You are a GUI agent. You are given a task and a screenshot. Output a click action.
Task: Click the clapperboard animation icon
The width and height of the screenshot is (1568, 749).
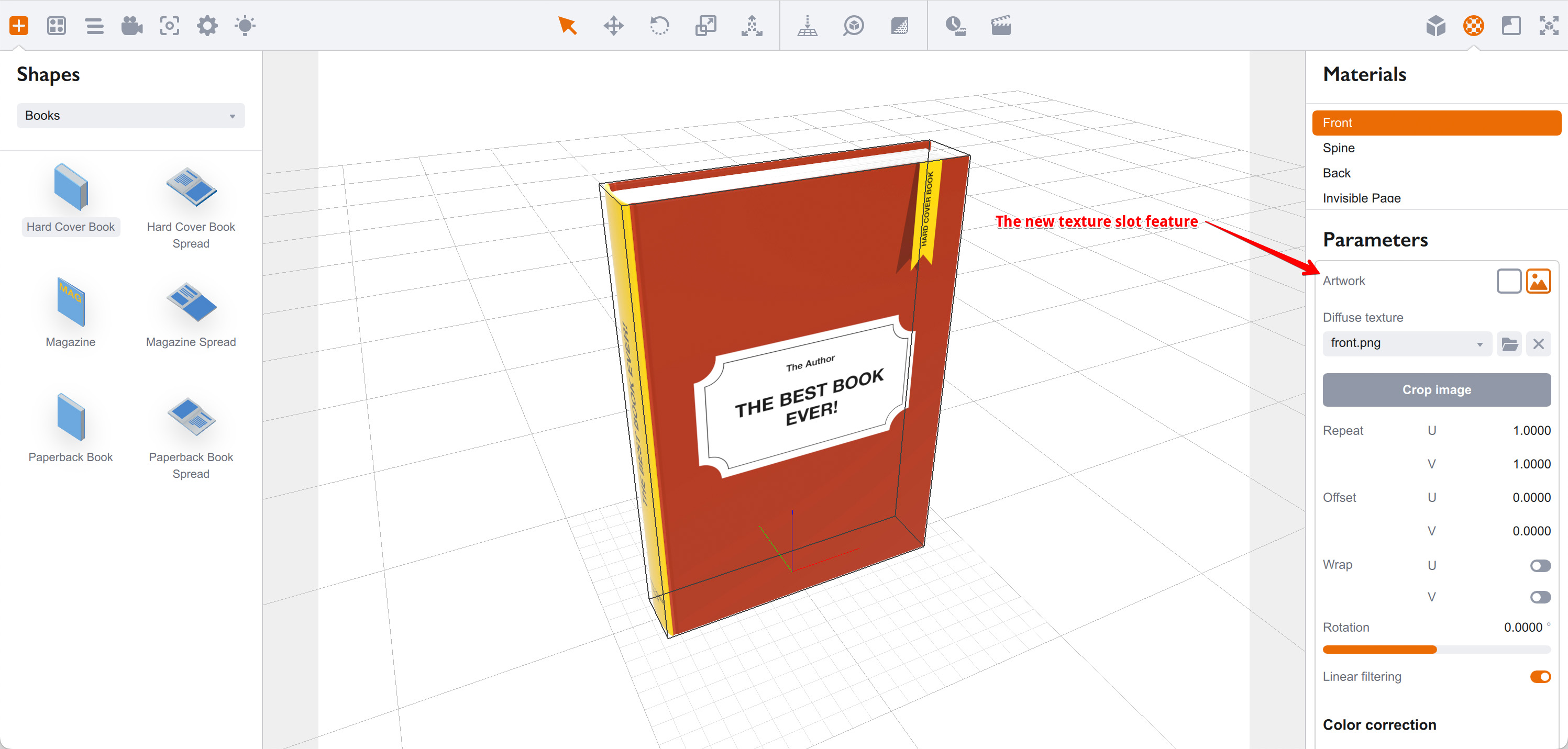coord(1000,26)
